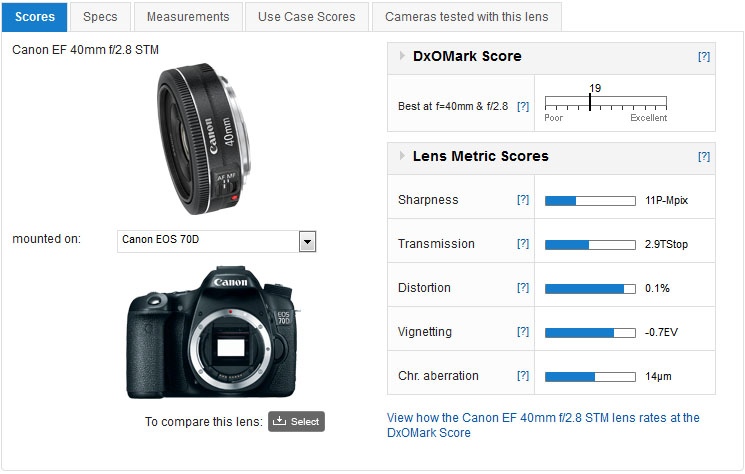The height and width of the screenshot is (474, 745).
Task: Collapse the Lens Metric Scores triangle
Action: pyautogui.click(x=402, y=156)
